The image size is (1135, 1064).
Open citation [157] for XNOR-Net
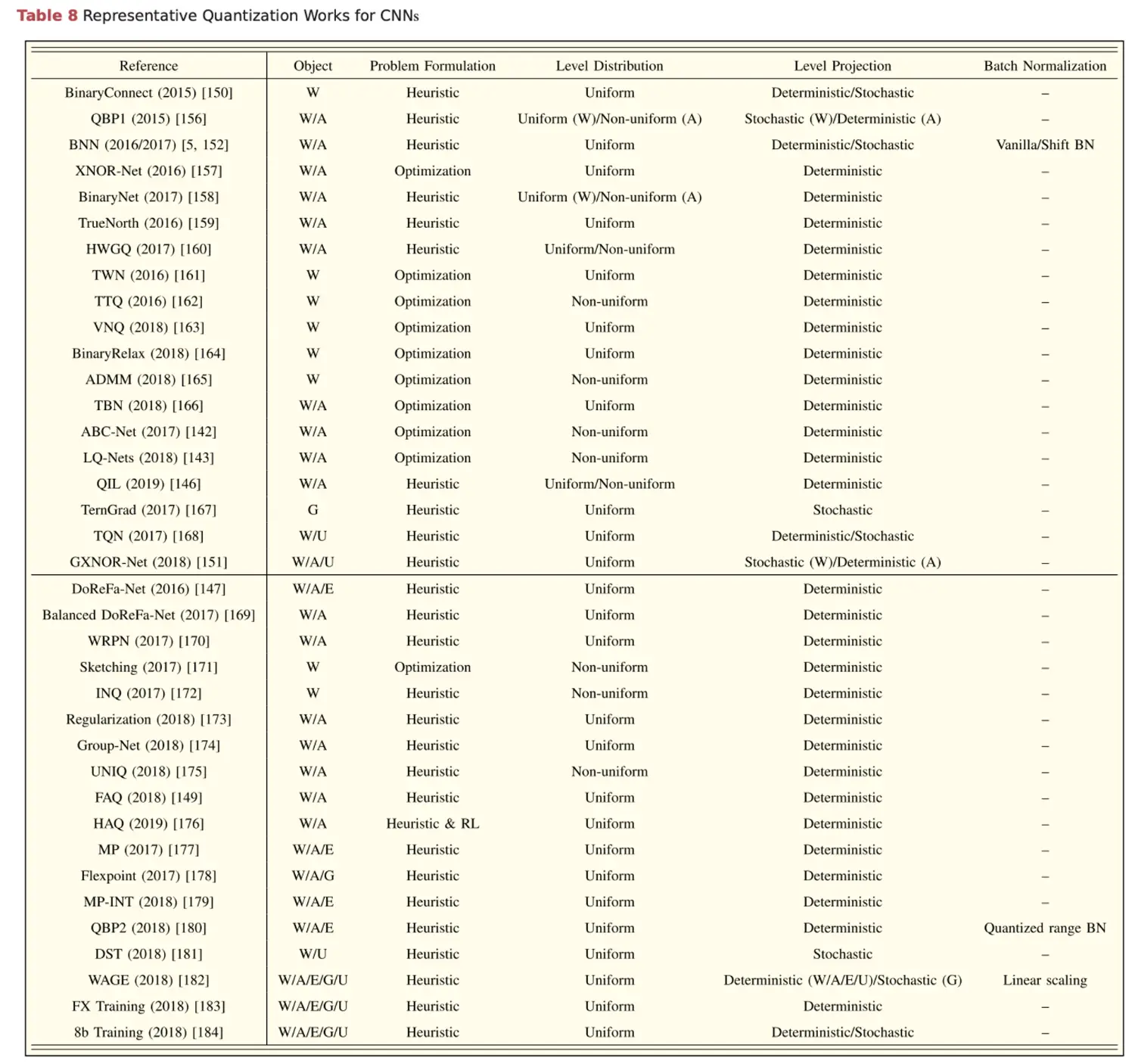pyautogui.click(x=206, y=170)
